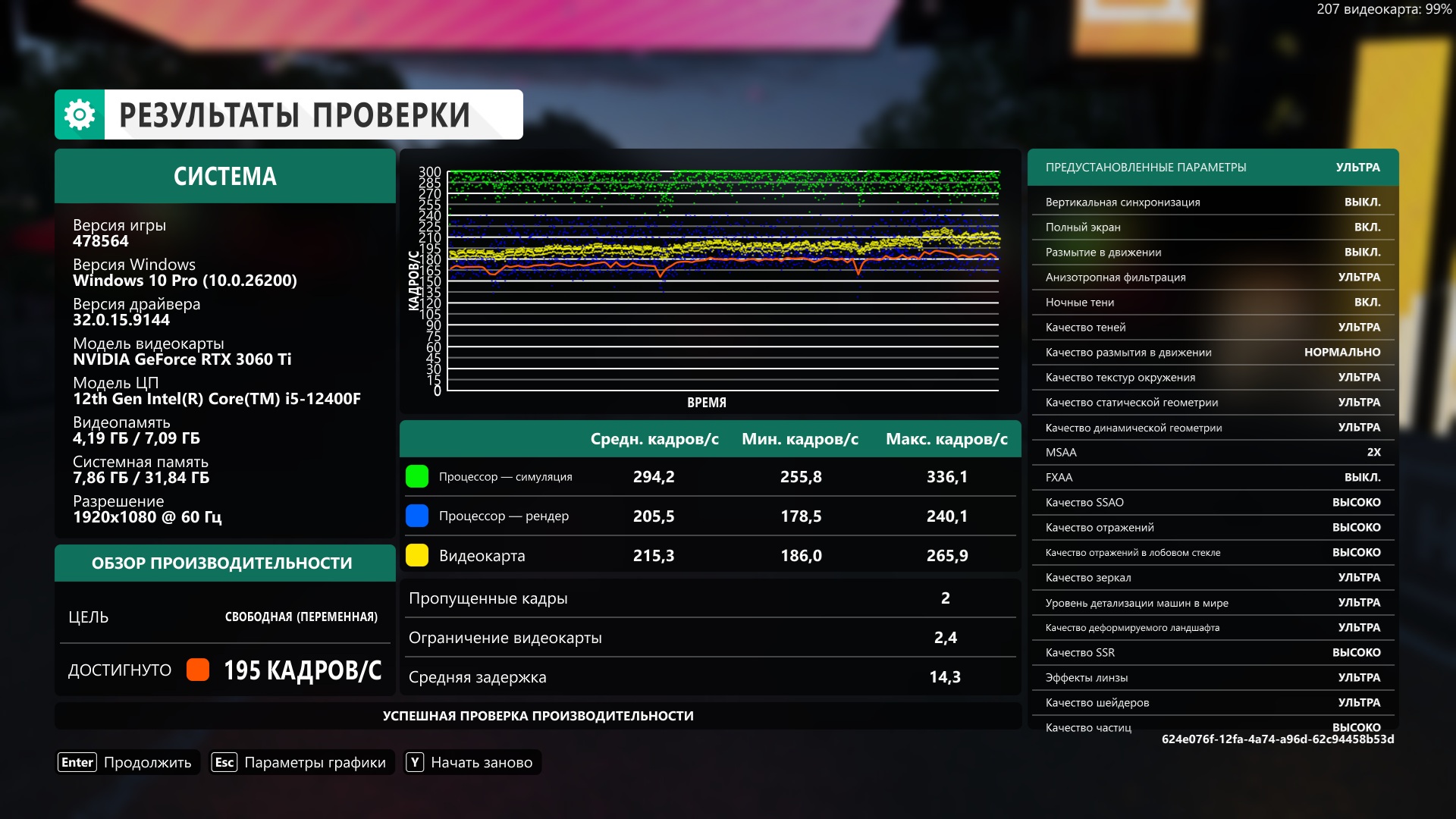The image size is (1456, 819).
Task: Click the Enter key icon for Continue
Action: click(x=77, y=762)
